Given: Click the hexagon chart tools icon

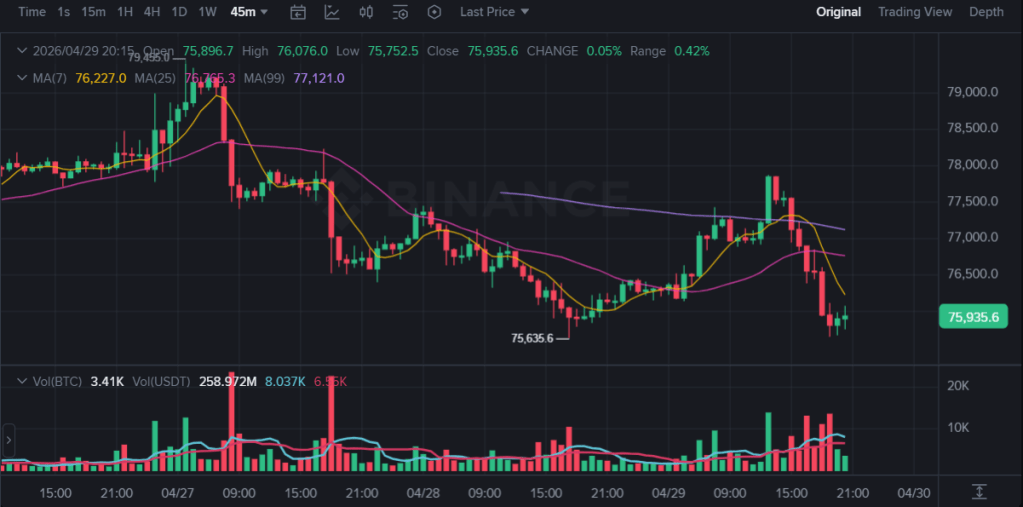Looking at the screenshot, I should point(434,12).
